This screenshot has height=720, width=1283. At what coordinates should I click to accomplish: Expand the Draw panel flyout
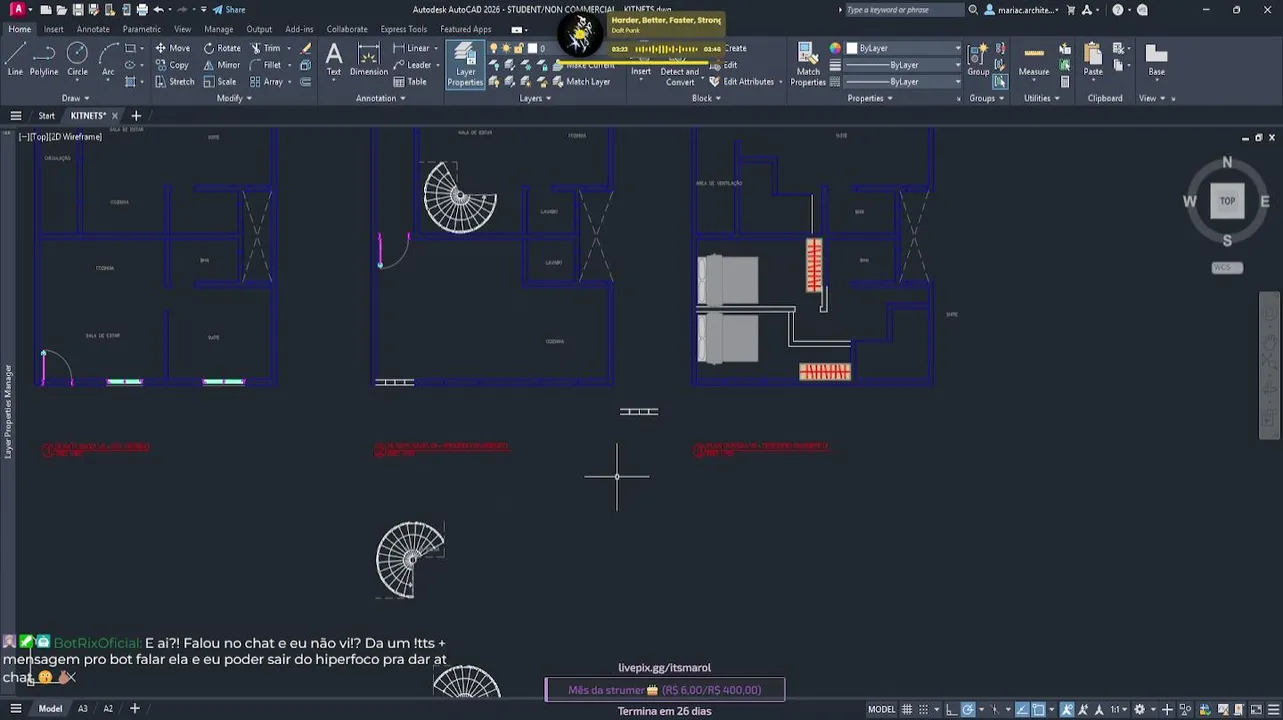[x=76, y=98]
